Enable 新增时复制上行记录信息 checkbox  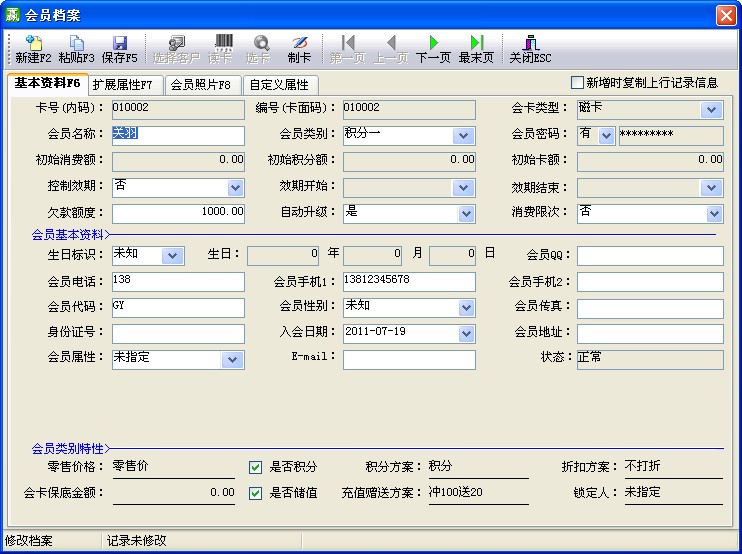(x=577, y=83)
